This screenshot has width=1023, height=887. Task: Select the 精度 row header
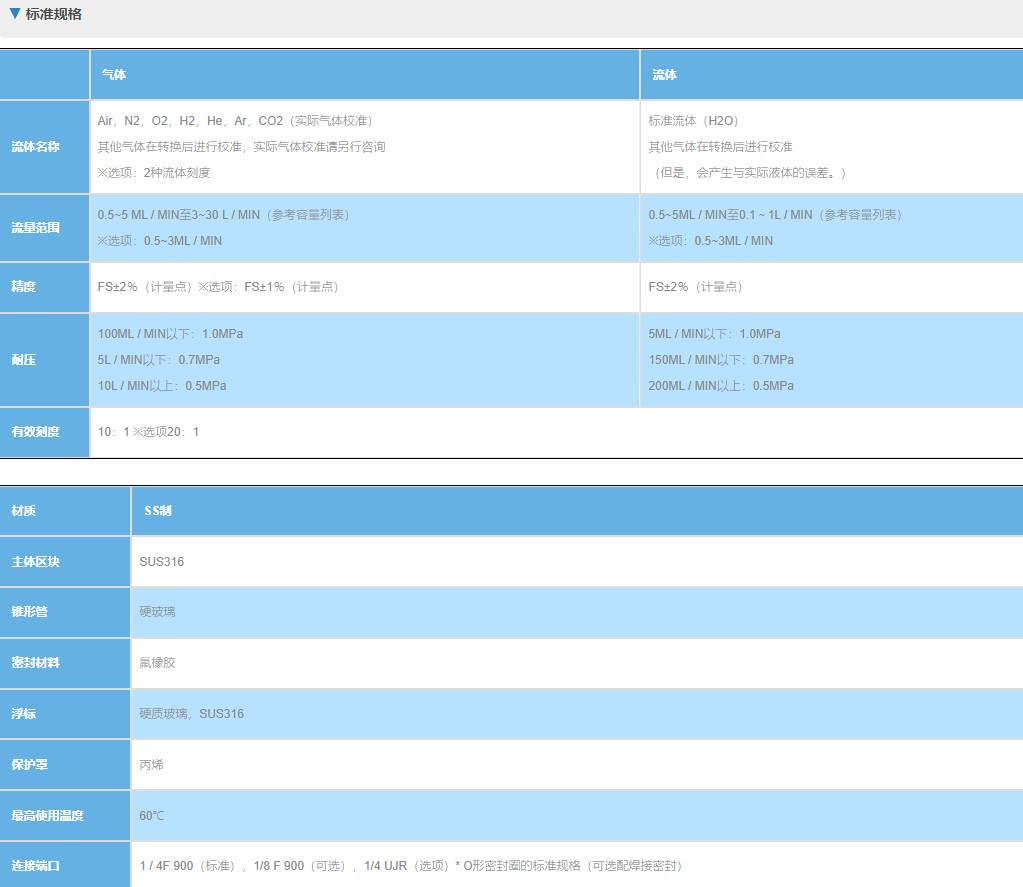tap(24, 287)
